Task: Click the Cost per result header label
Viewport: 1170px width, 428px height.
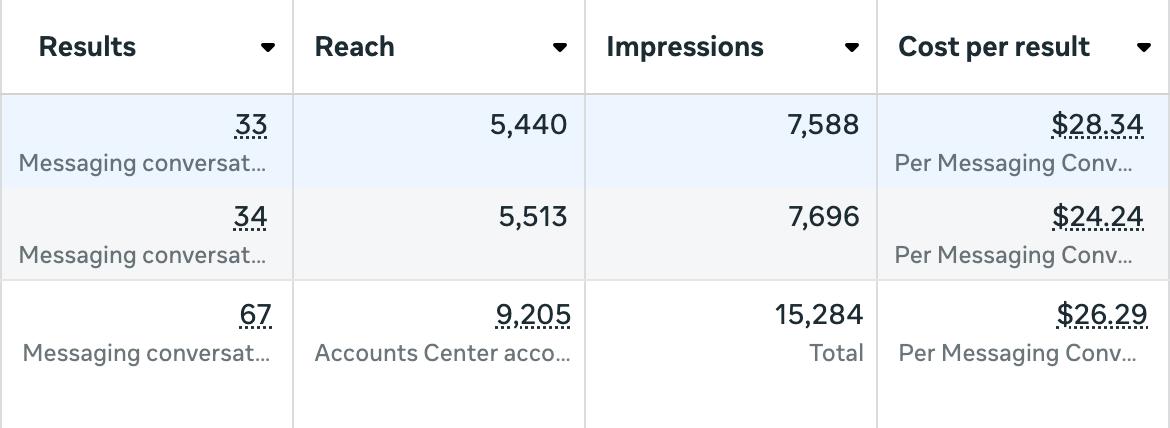Action: (x=994, y=47)
